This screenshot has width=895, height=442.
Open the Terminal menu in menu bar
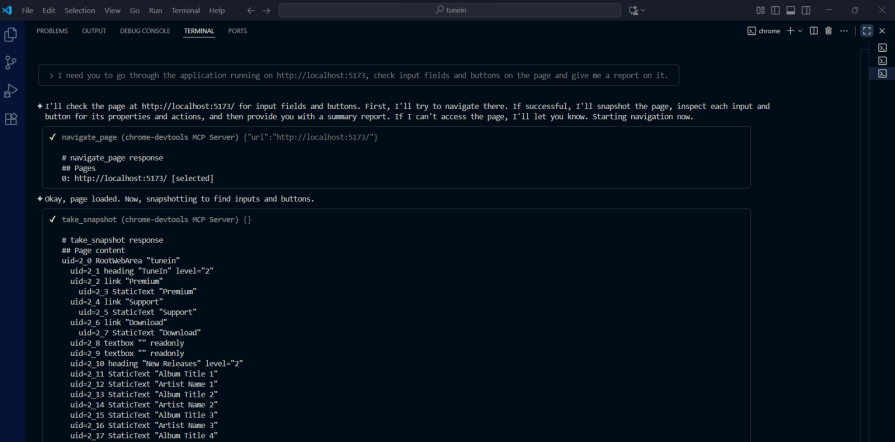185,10
